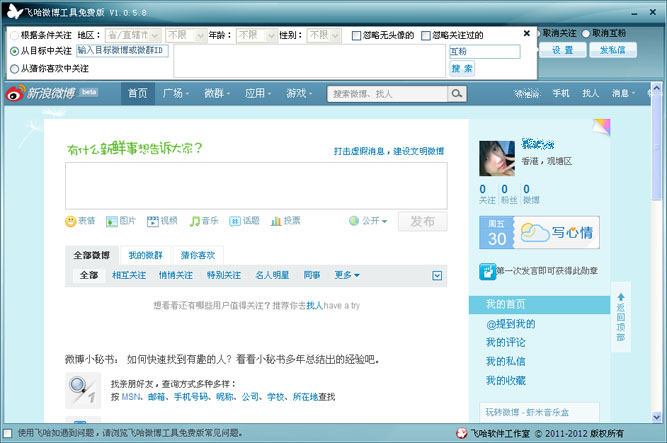Focus the 搜索微博、找人 search box
667x443 pixels.
point(387,94)
